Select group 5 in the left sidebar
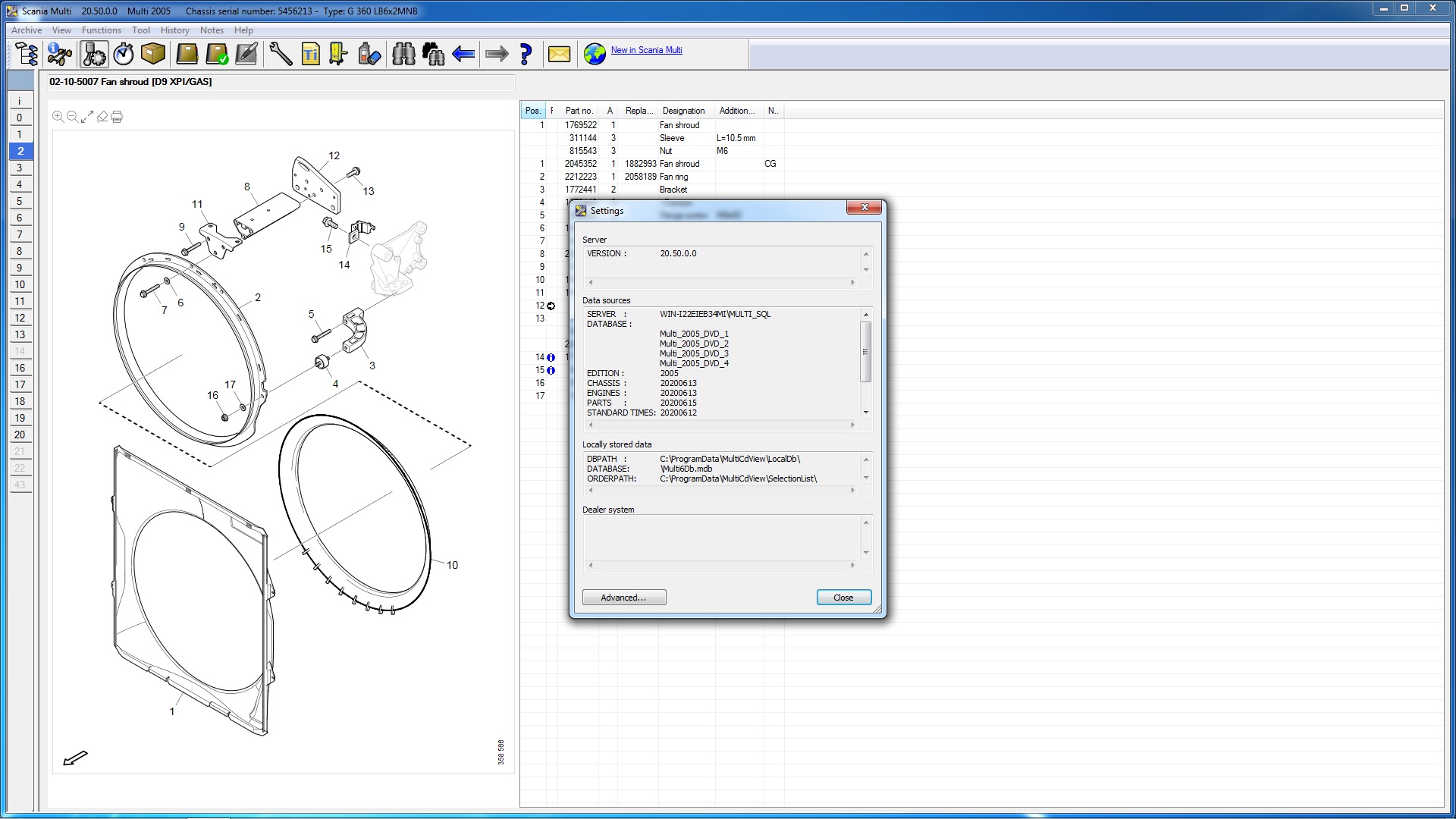Viewport: 1456px width, 819px height. click(20, 201)
